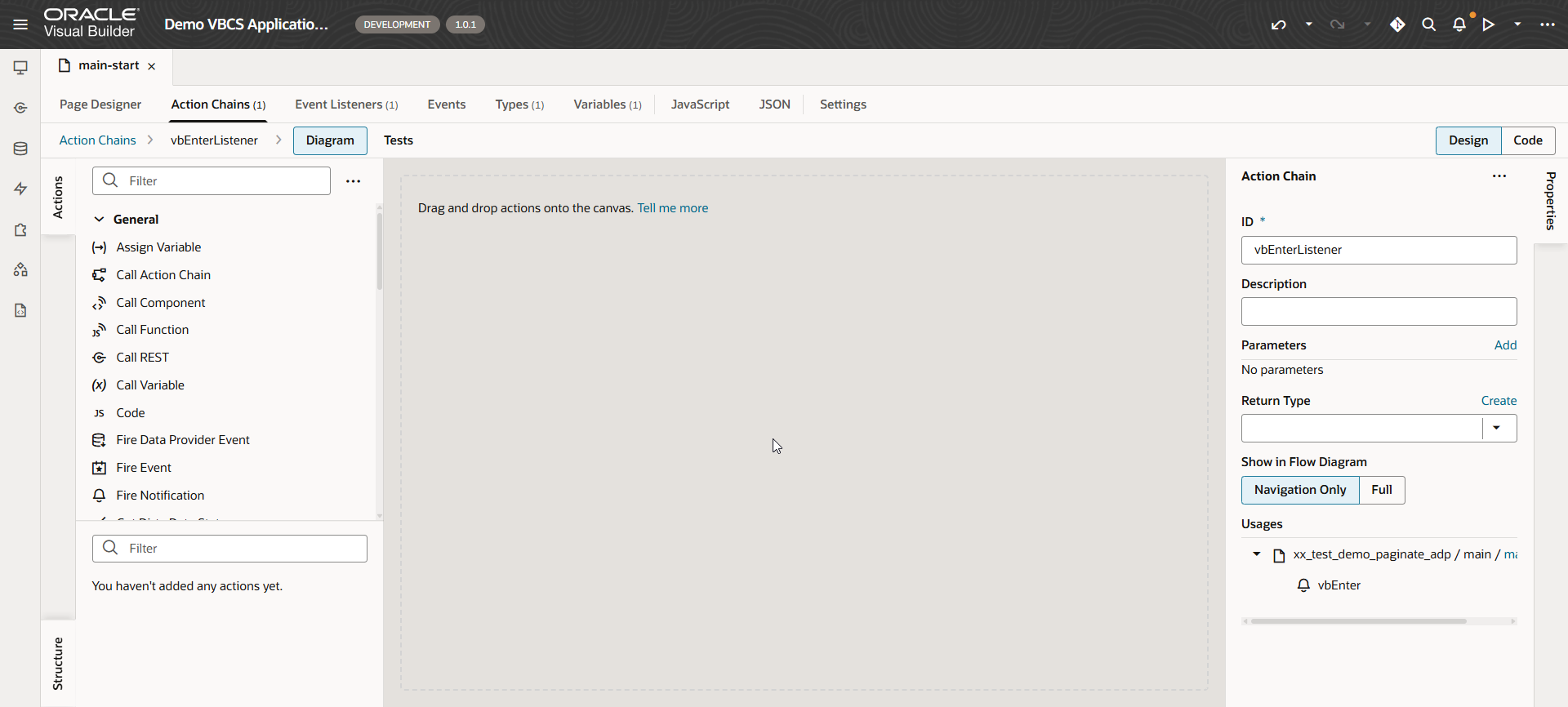Open Business Objects database icon in sidebar
The height and width of the screenshot is (707, 1568).
tap(20, 149)
